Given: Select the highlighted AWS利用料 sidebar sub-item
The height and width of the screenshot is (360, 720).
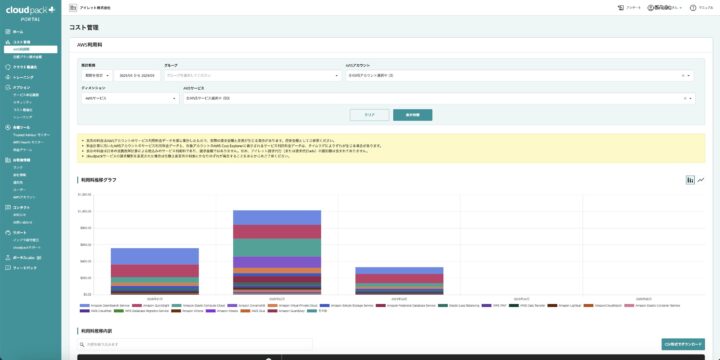Looking at the screenshot, I should [x=30, y=49].
